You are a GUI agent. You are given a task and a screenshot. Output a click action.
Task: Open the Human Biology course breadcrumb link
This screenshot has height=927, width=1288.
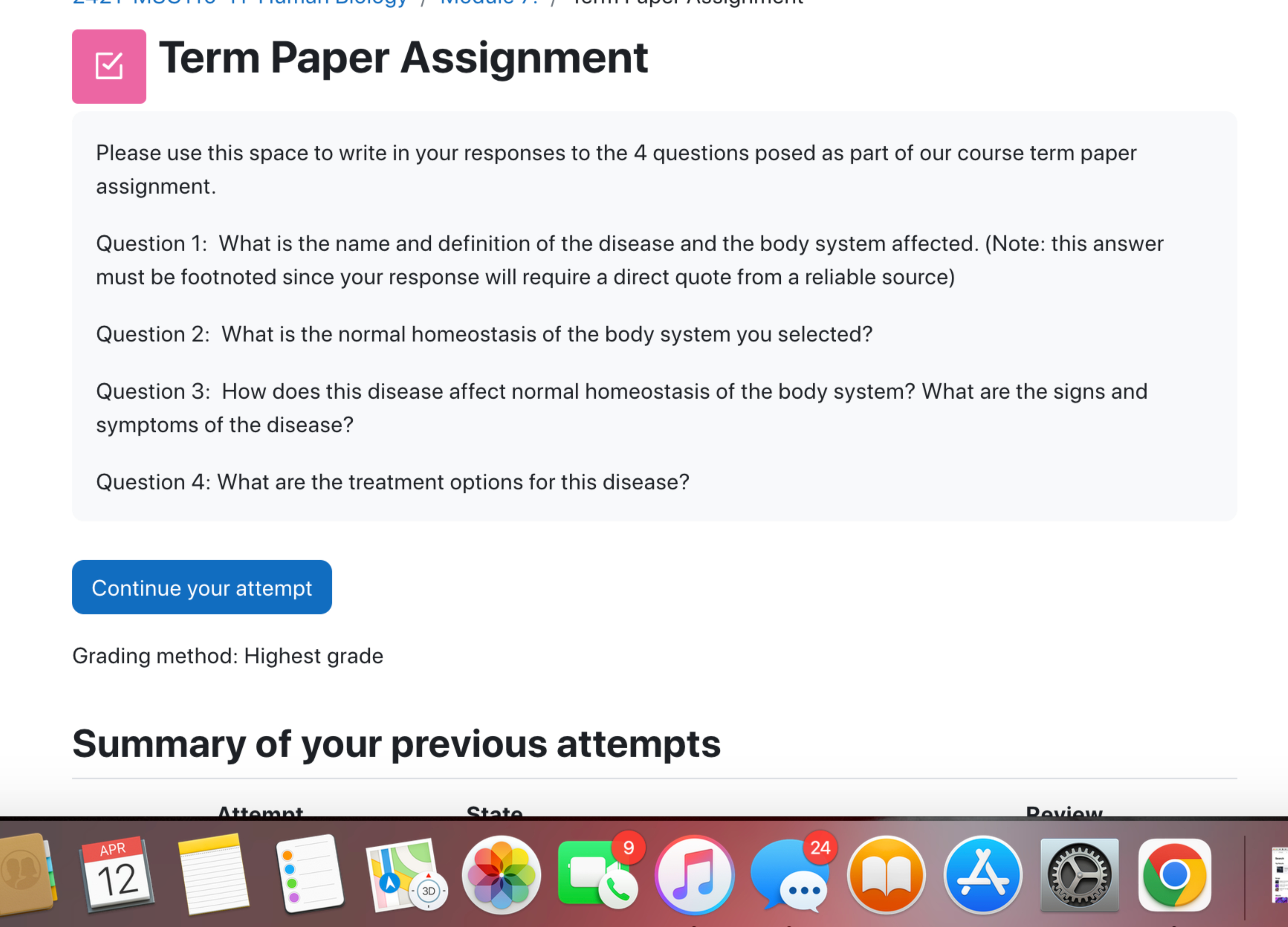click(239, 3)
